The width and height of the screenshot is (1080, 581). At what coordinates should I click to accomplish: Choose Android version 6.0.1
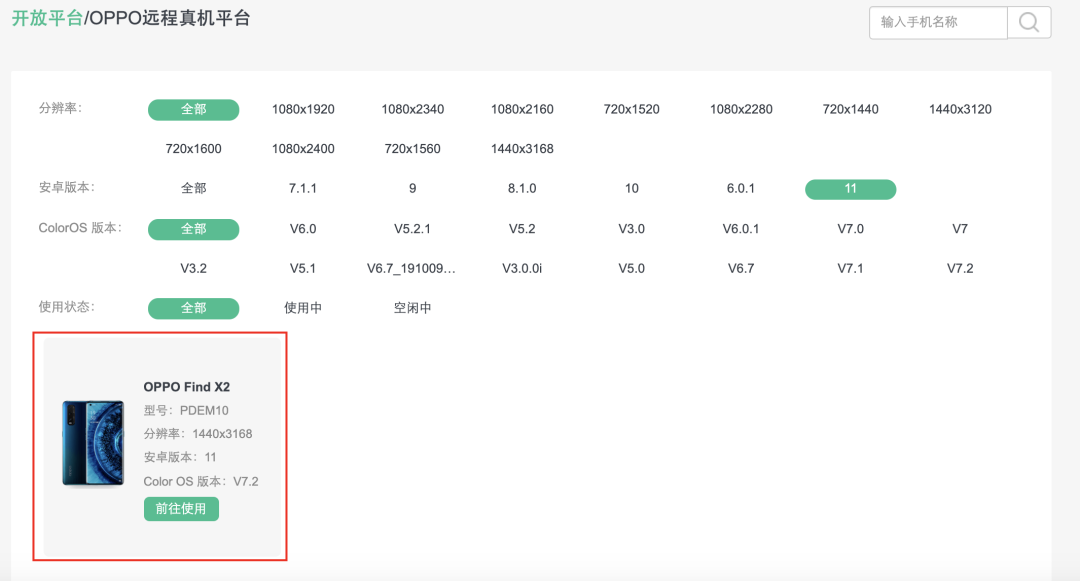click(x=741, y=189)
